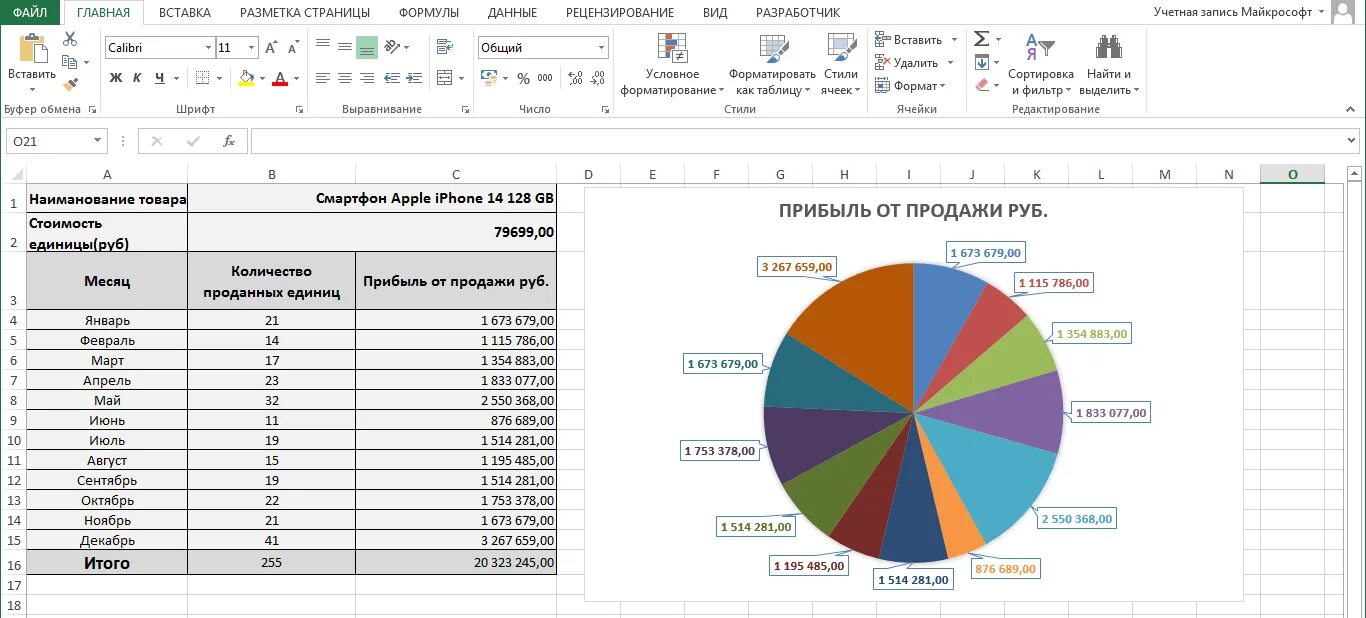Expand the formula bar with chevron
Viewport: 1366px width, 618px height.
(x=1353, y=141)
